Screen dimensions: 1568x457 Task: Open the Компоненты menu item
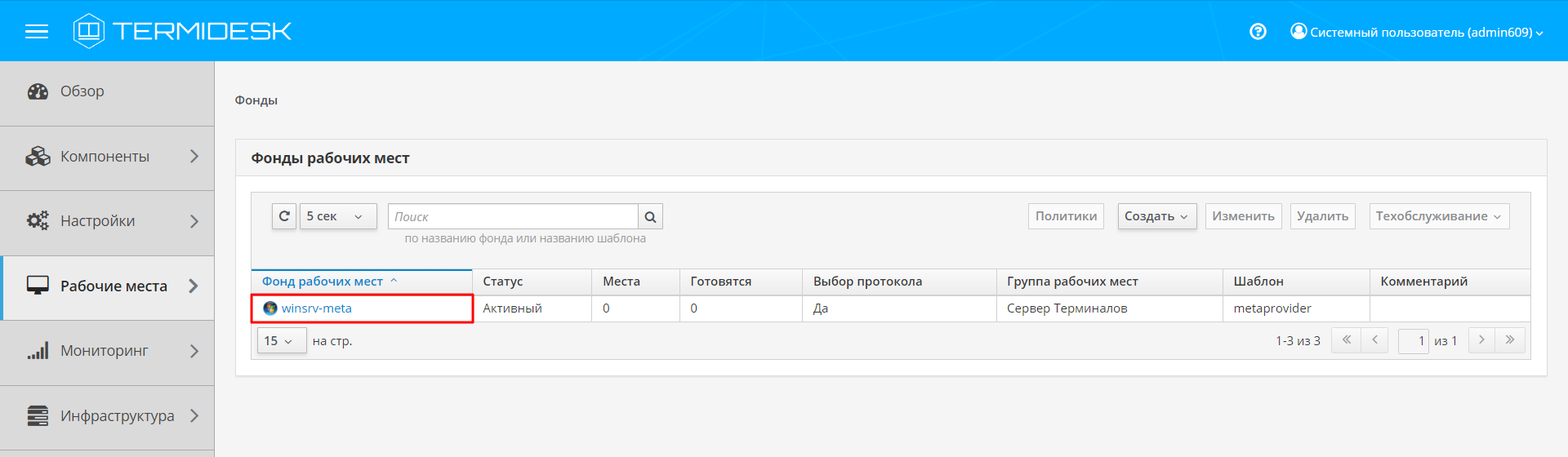(107, 158)
